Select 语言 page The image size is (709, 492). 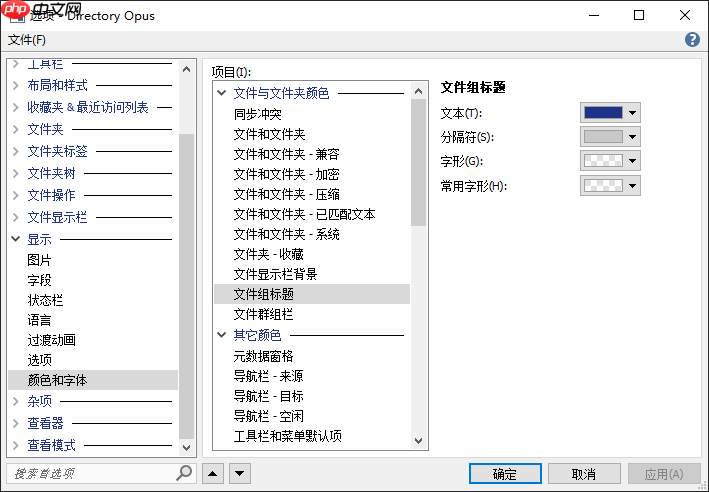point(39,320)
